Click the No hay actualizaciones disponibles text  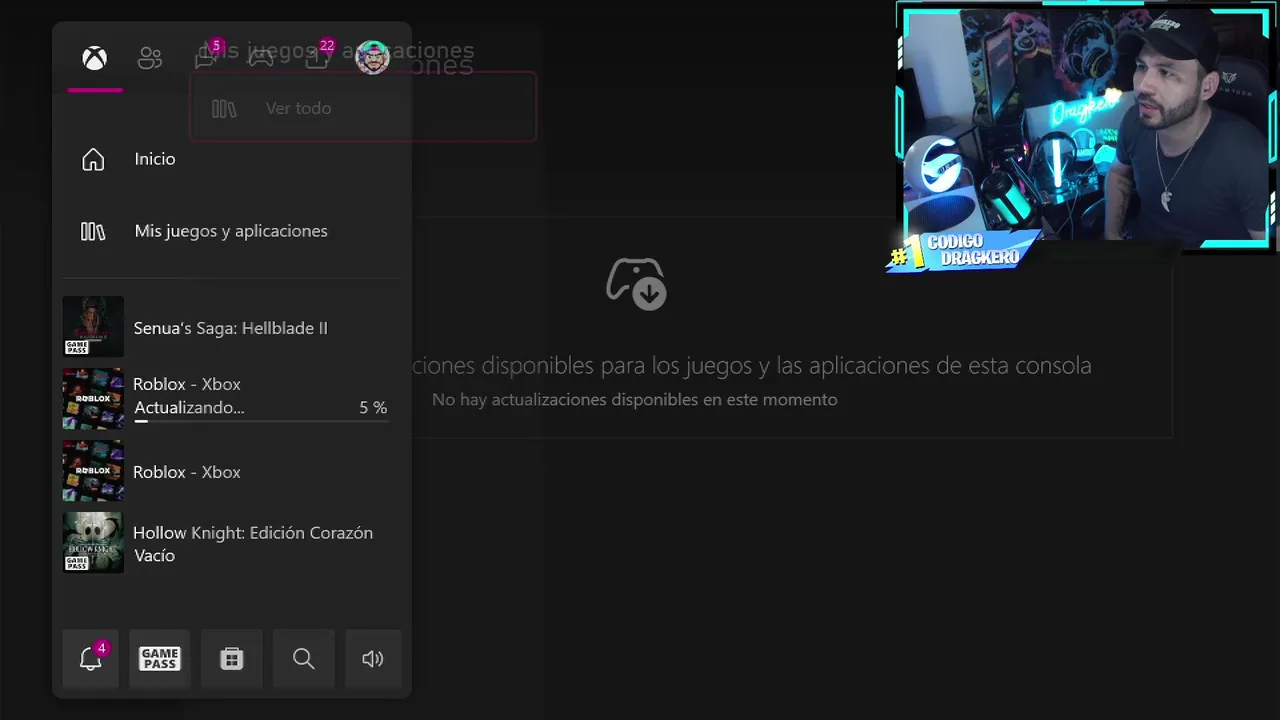point(634,400)
